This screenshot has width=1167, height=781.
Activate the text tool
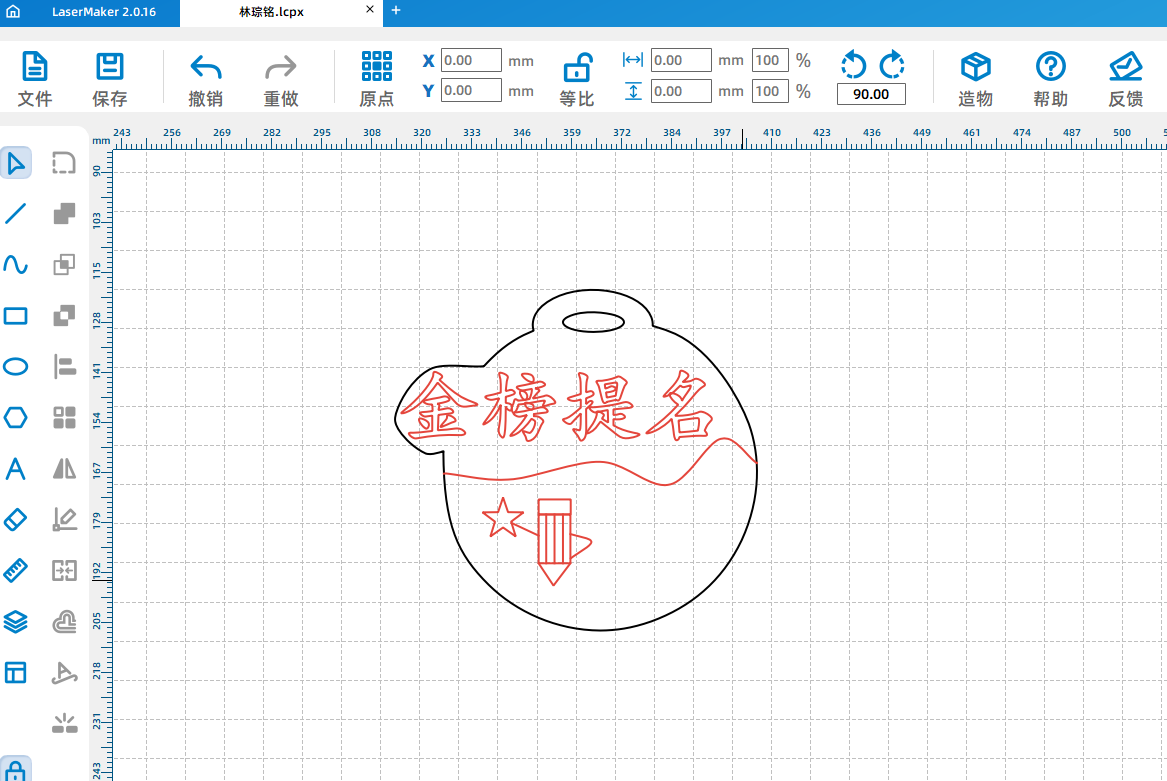[16, 468]
